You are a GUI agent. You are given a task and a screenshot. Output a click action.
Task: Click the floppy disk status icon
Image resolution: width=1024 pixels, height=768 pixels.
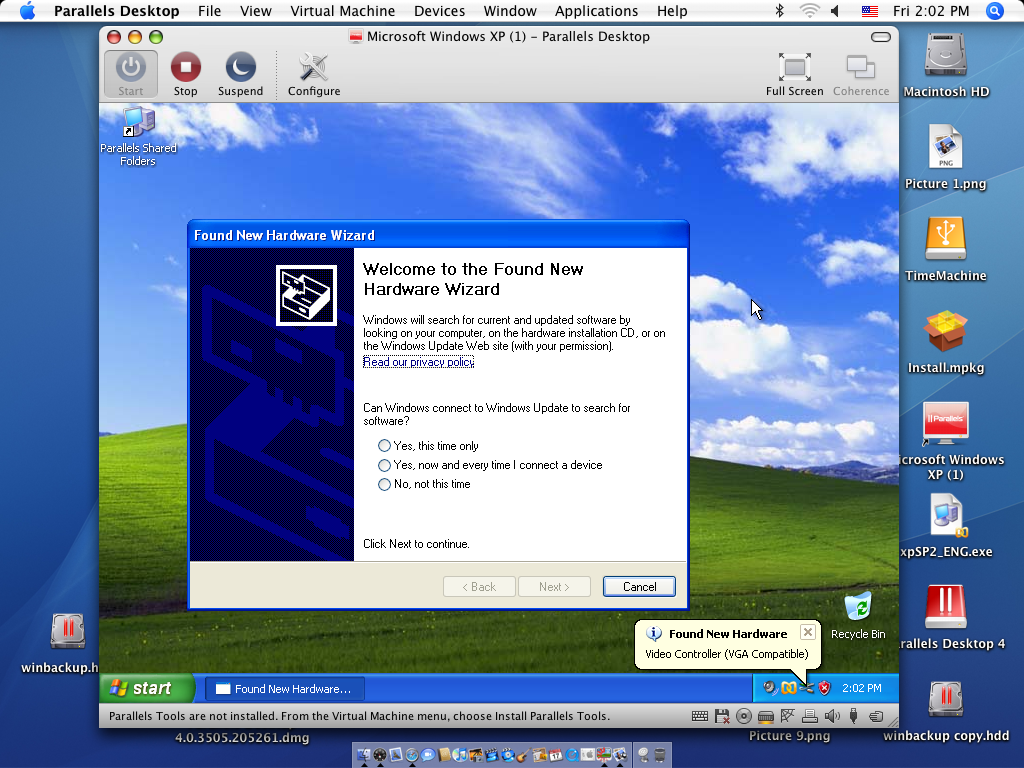click(722, 716)
